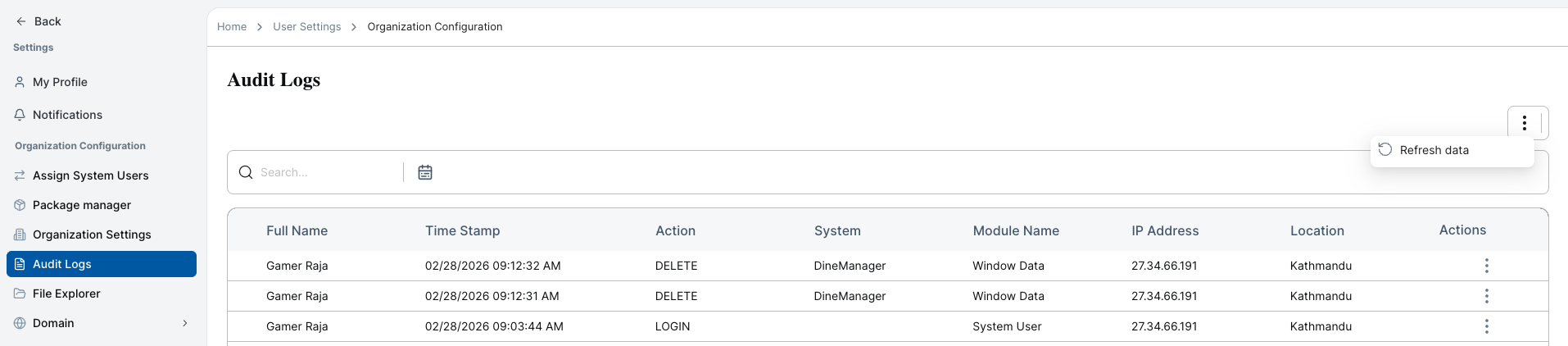
Task: Click Organization Configuration sidebar section label
Action: click(x=80, y=146)
